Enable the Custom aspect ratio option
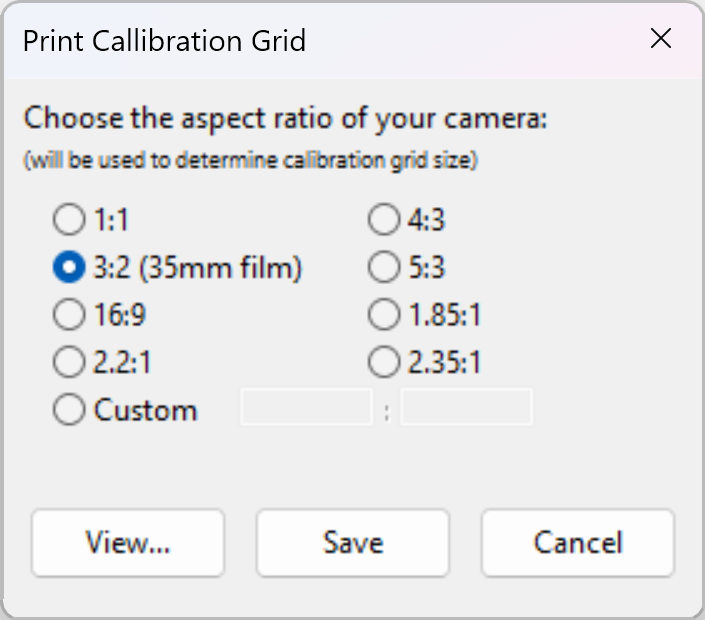This screenshot has width=705, height=620. click(69, 410)
